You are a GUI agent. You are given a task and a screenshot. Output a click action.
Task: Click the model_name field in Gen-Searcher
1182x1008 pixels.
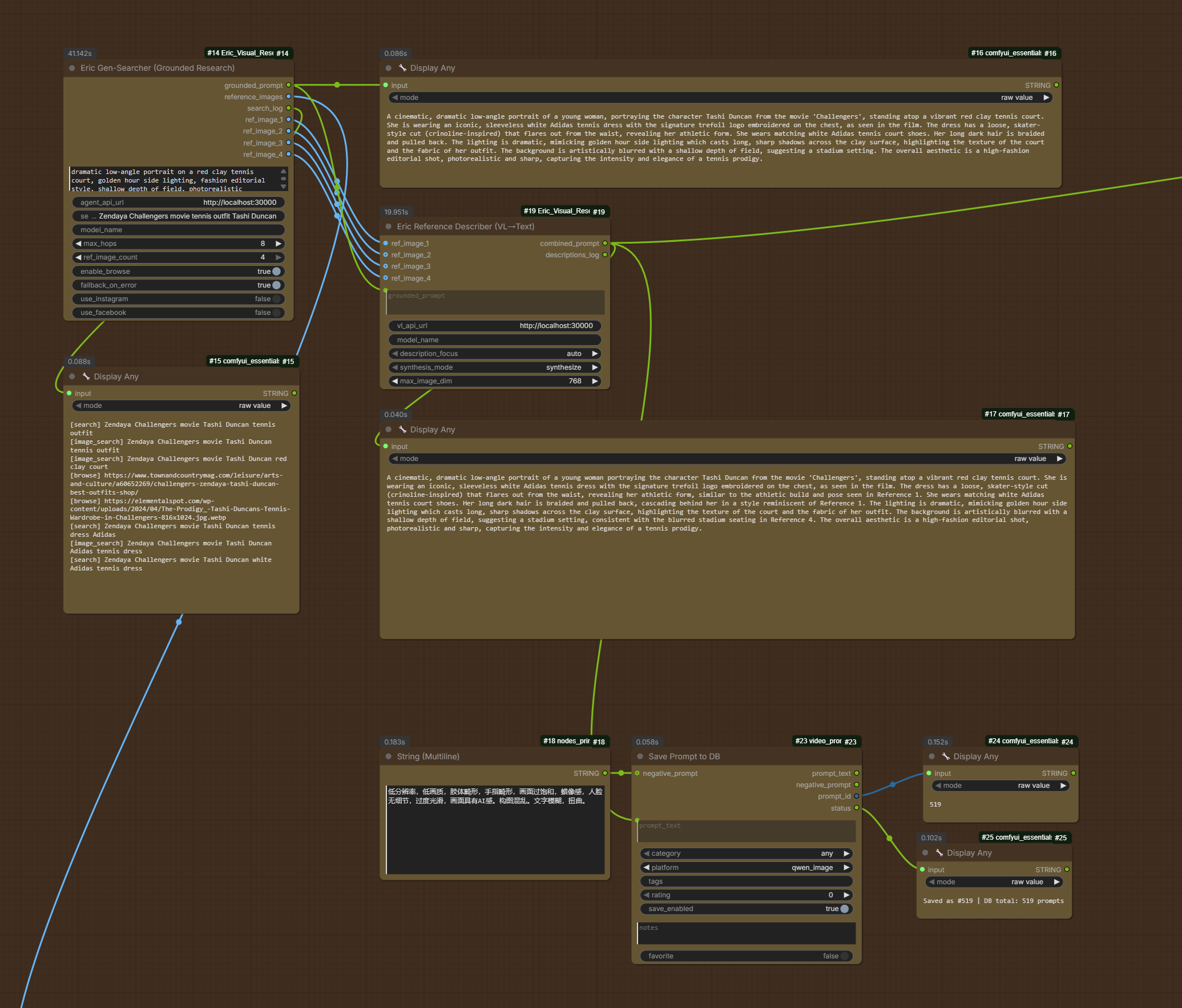click(x=179, y=230)
